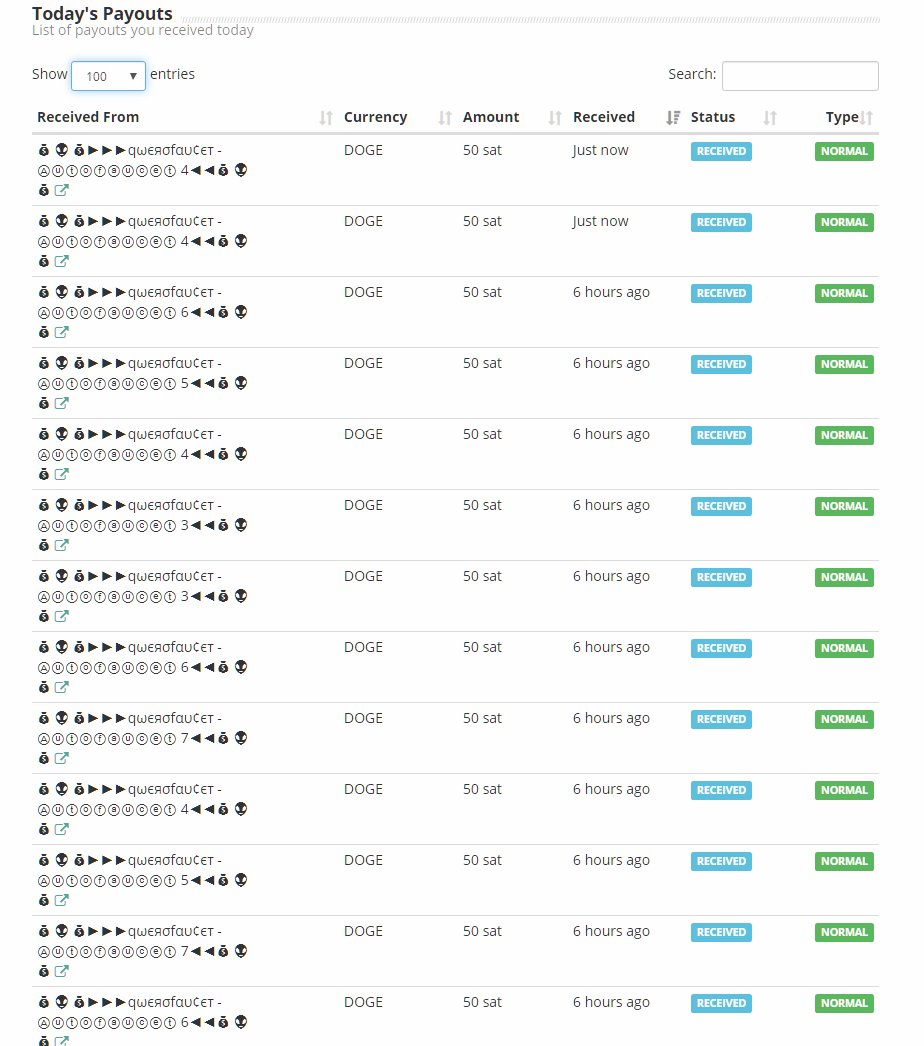Image resolution: width=924 pixels, height=1046 pixels.
Task: Focus the Search input field
Action: click(x=800, y=76)
